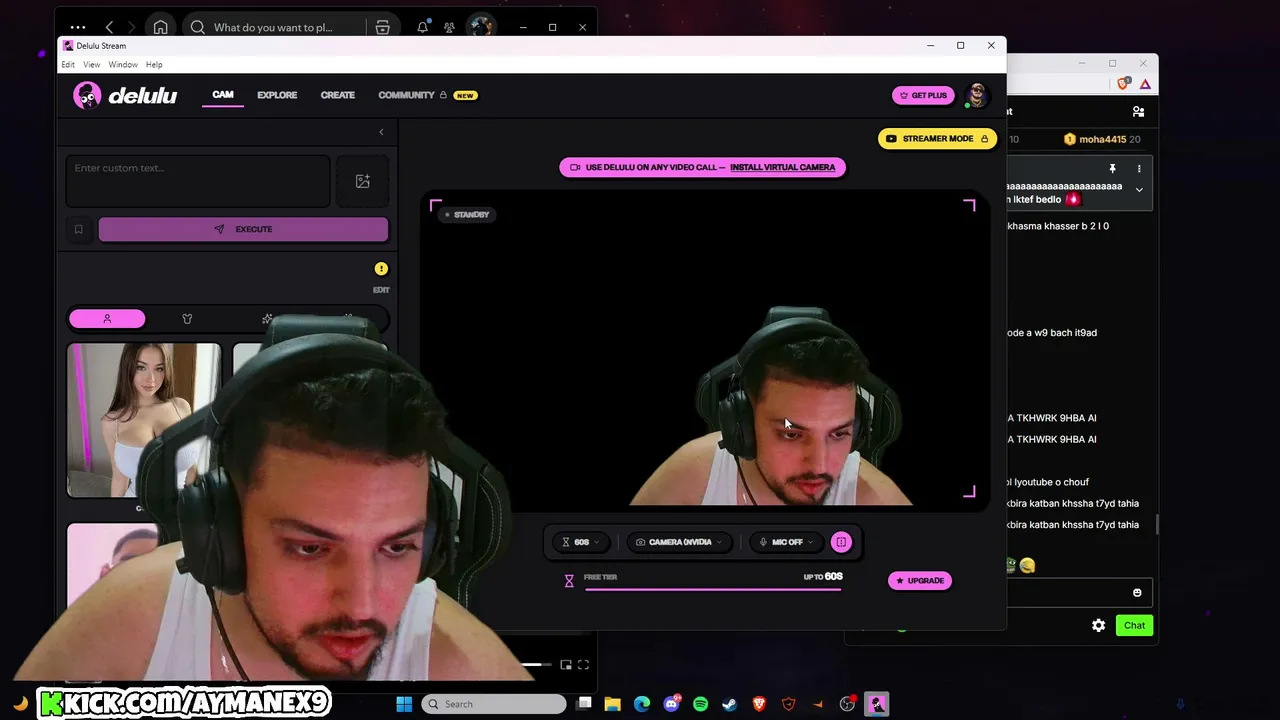Open the 60S duration dropdown

(581, 542)
